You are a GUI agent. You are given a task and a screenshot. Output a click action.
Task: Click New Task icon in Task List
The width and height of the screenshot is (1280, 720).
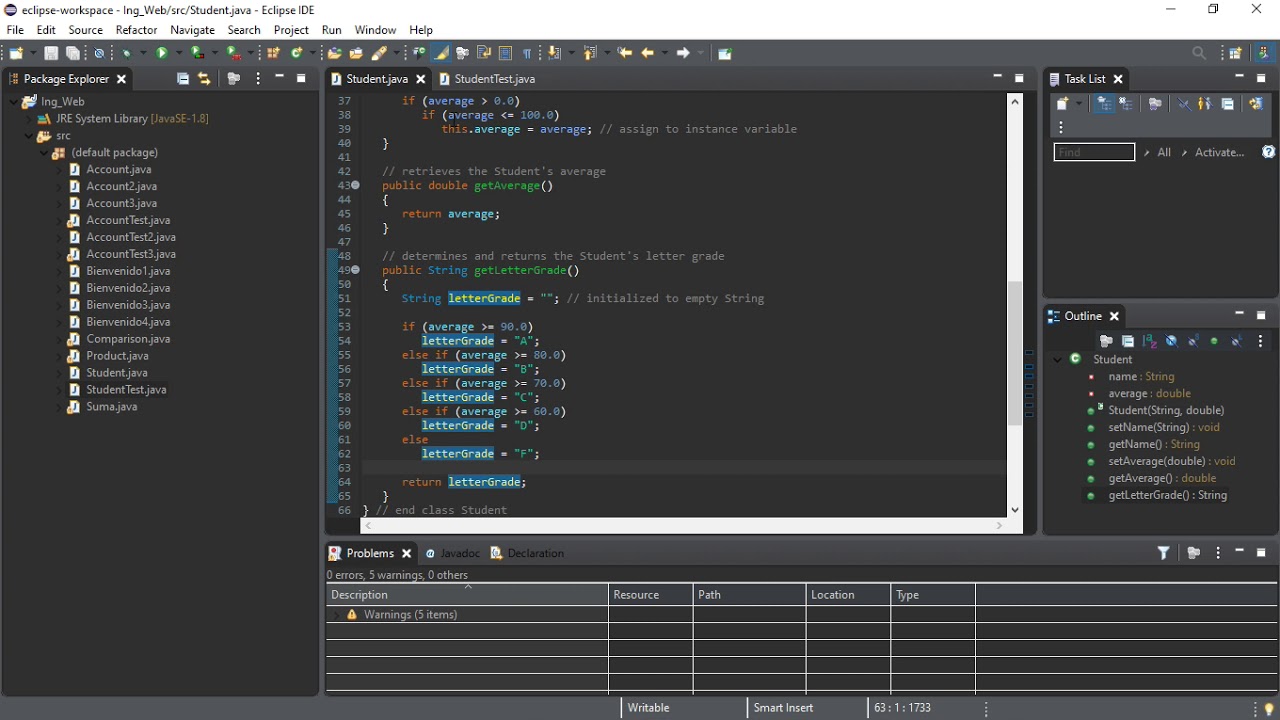[x=1063, y=103]
